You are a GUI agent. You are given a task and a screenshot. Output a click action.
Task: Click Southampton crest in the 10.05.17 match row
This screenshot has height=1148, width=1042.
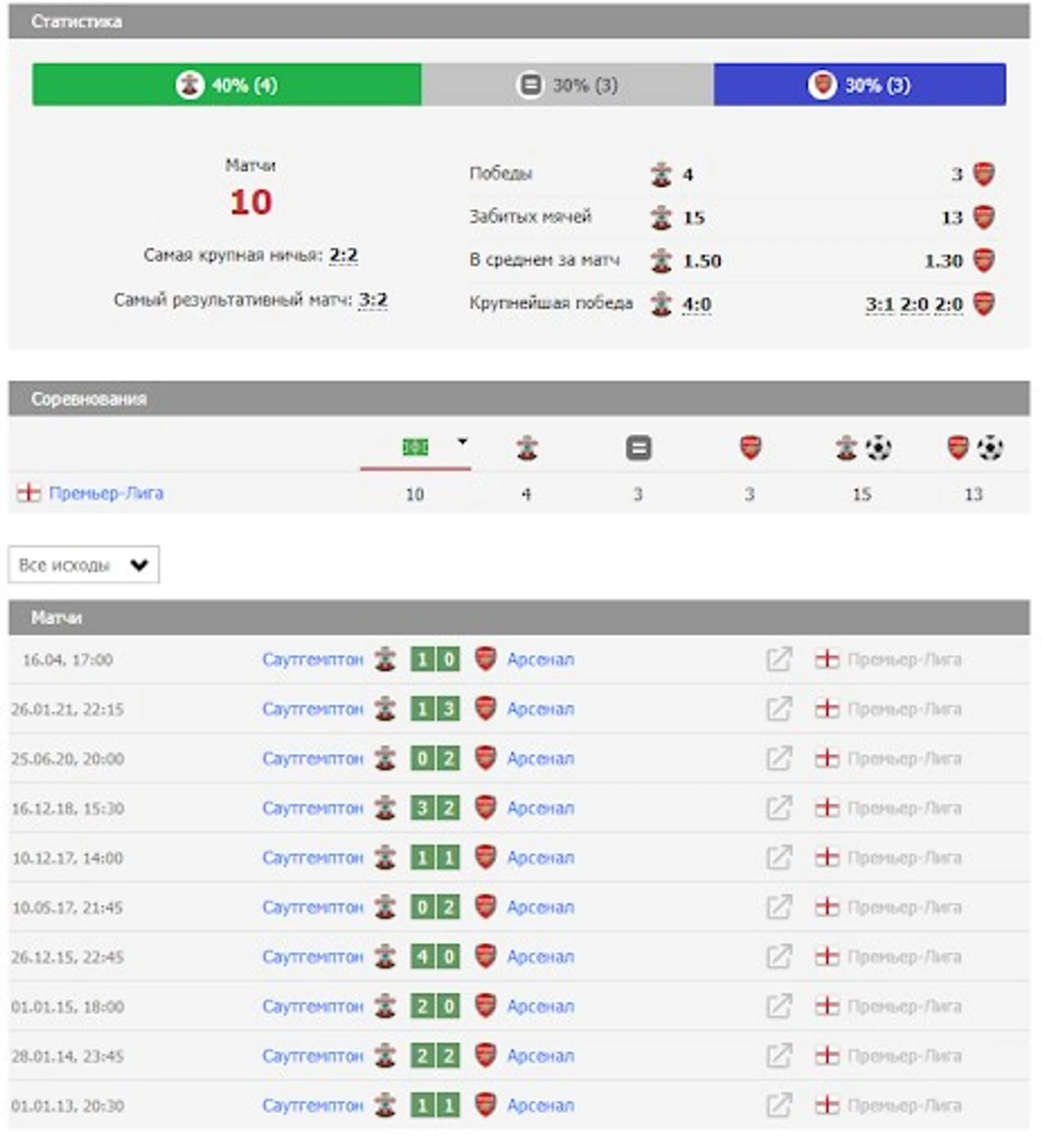(385, 907)
